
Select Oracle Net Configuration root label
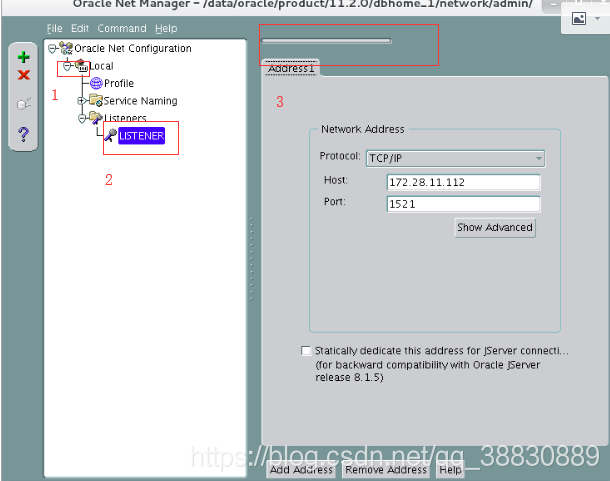click(133, 48)
